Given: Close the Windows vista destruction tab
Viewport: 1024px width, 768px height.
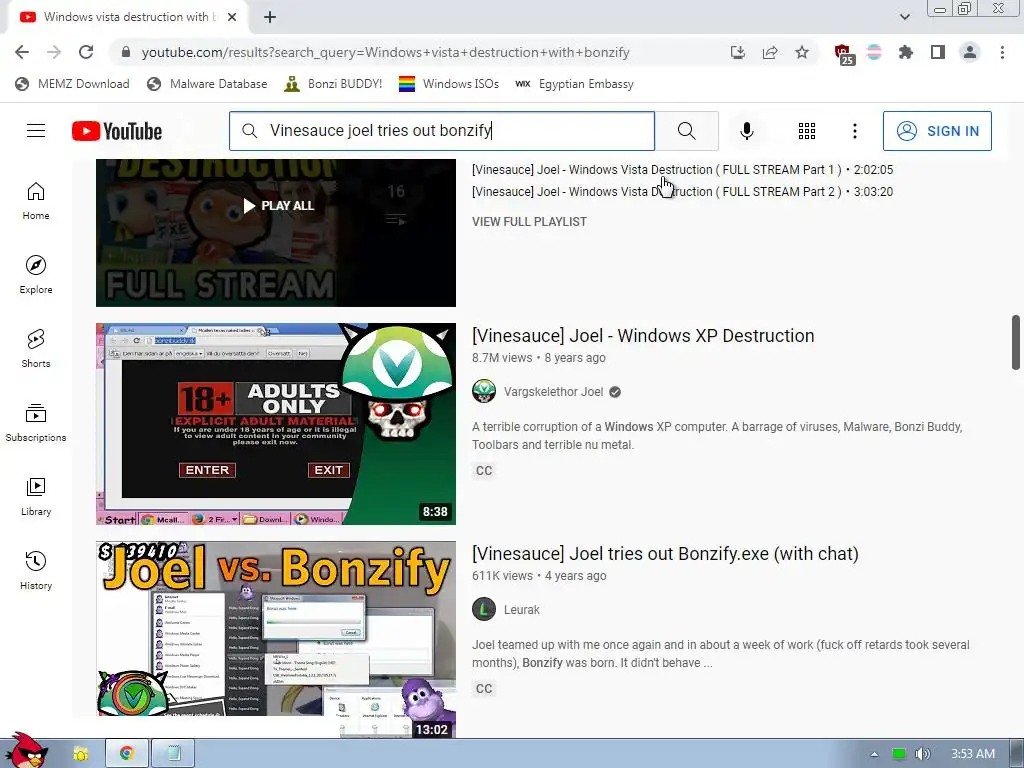Looking at the screenshot, I should tap(232, 17).
